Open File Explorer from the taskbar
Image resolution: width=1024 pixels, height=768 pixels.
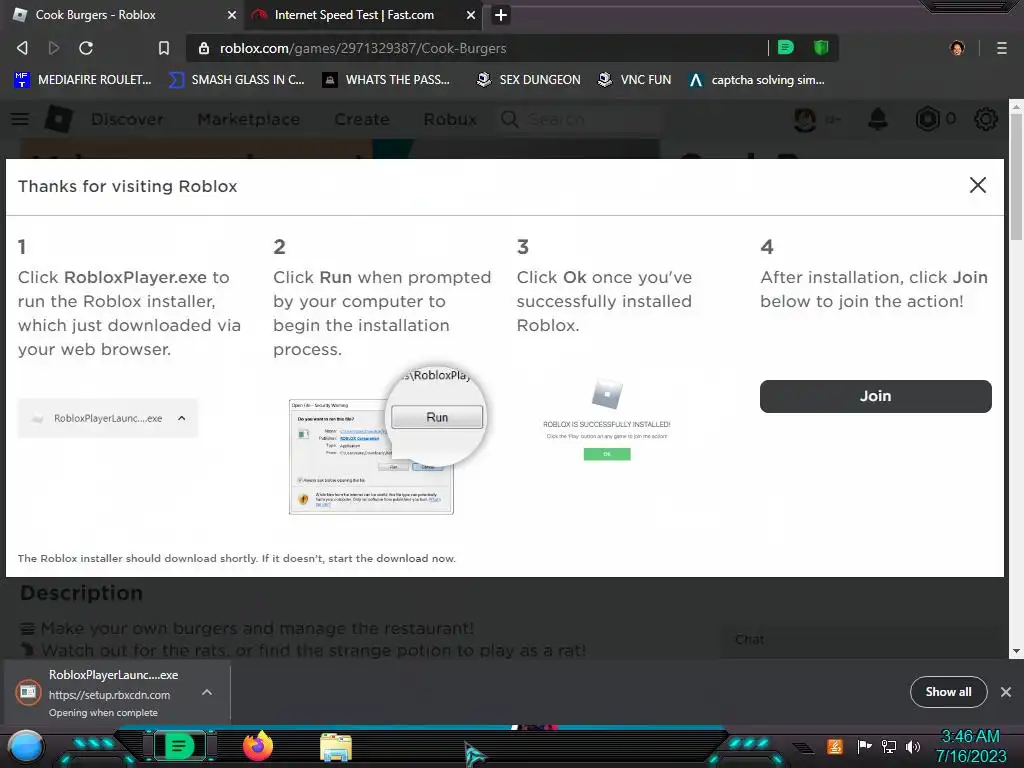tap(336, 747)
